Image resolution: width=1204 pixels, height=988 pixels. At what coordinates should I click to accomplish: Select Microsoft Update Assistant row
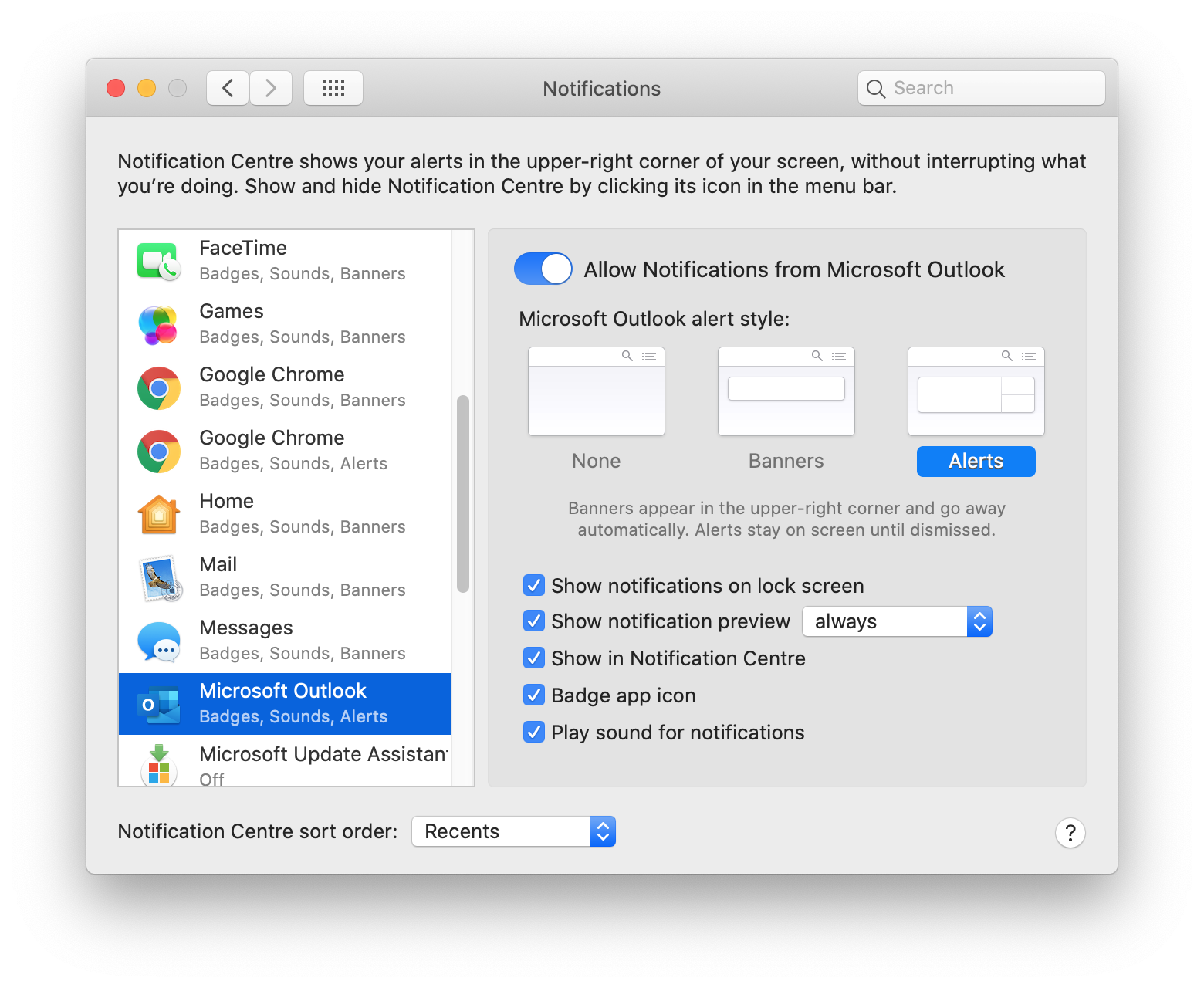[285, 761]
